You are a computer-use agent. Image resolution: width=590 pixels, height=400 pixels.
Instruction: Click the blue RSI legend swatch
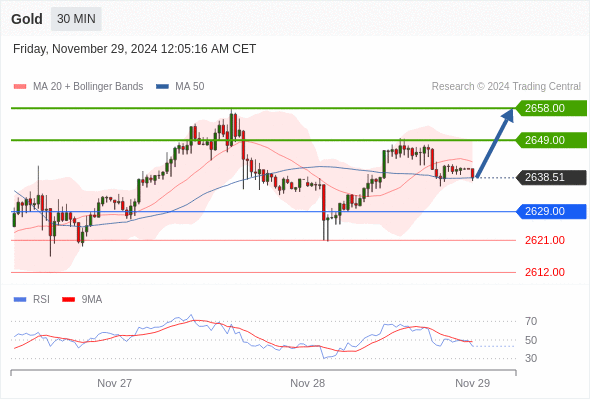(x=20, y=300)
